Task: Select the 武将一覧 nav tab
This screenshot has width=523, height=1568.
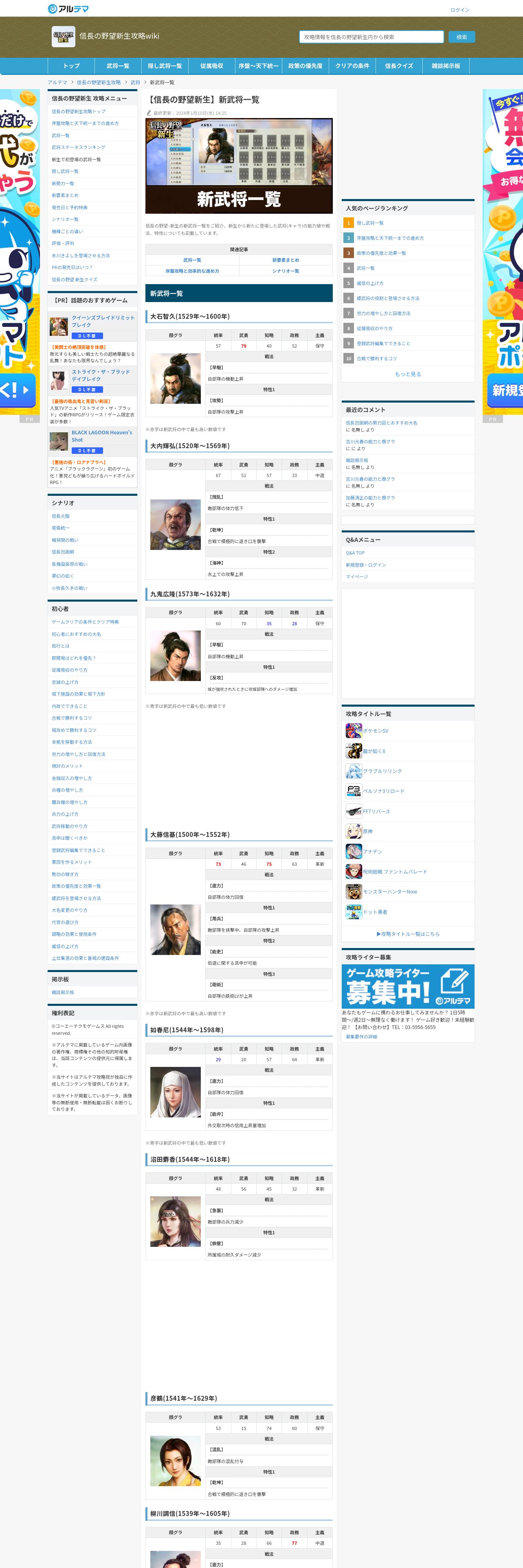Action: [x=118, y=66]
